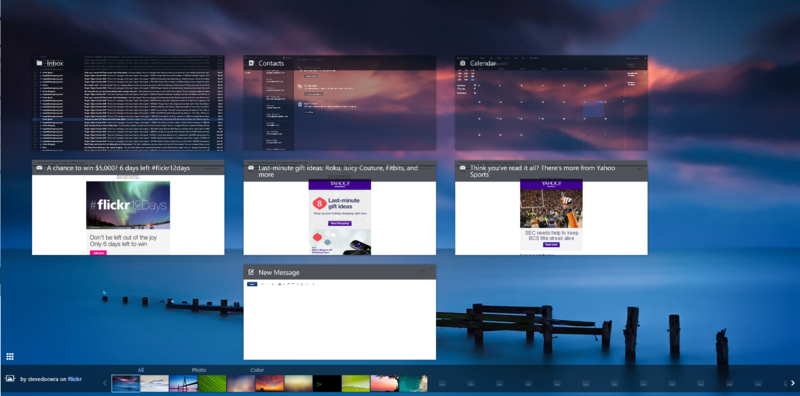Choose the beige sand gradient background
This screenshot has width=800, height=396.
[x=298, y=383]
